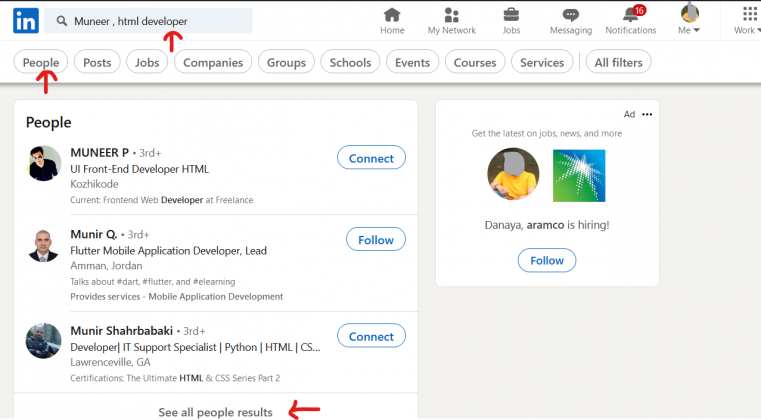Select the Schools filter
Viewport: 761px width, 420px height.
(350, 62)
